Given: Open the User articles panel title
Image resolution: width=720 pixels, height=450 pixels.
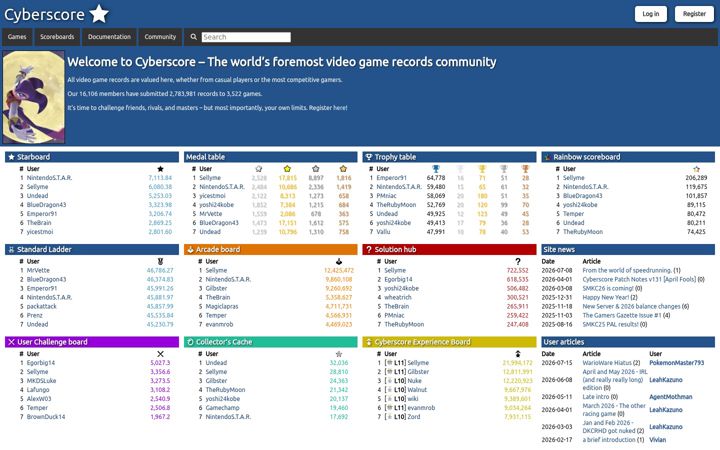Looking at the screenshot, I should click(x=563, y=342).
